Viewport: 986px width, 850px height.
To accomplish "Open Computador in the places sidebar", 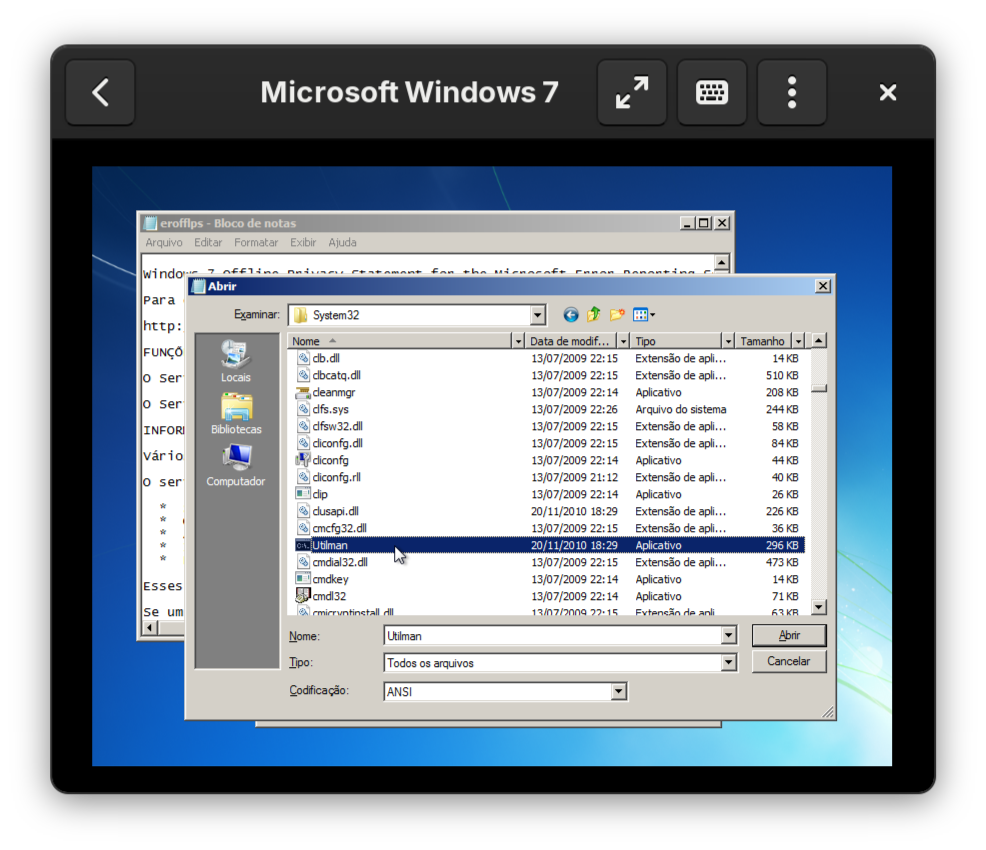I will (236, 466).
